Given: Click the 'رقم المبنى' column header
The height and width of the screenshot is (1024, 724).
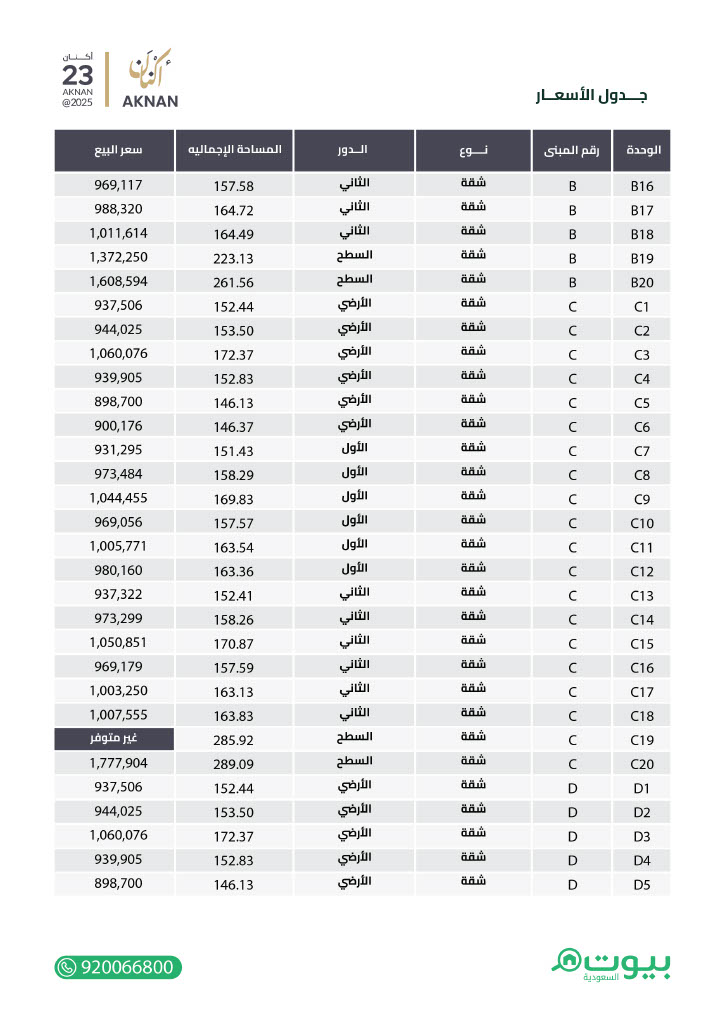Looking at the screenshot, I should click(x=572, y=150).
